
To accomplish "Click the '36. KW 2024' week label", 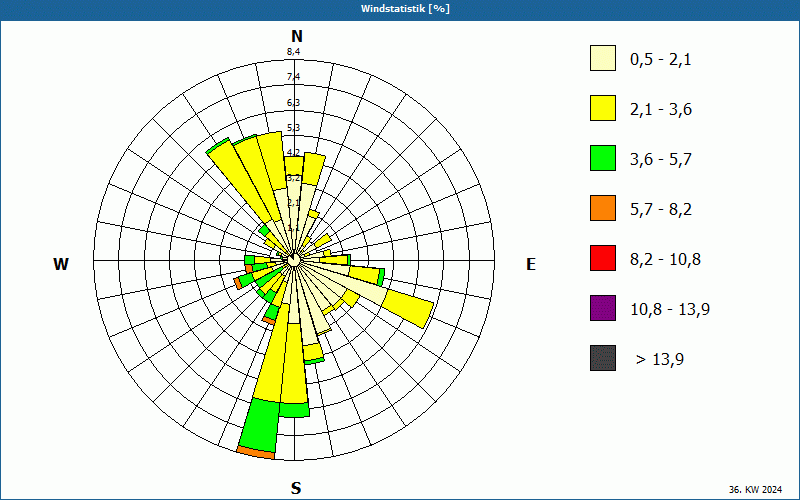I will (x=755, y=489).
